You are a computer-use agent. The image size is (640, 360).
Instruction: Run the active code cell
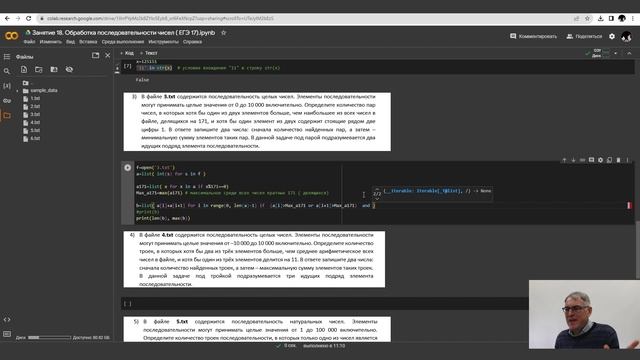(128, 168)
